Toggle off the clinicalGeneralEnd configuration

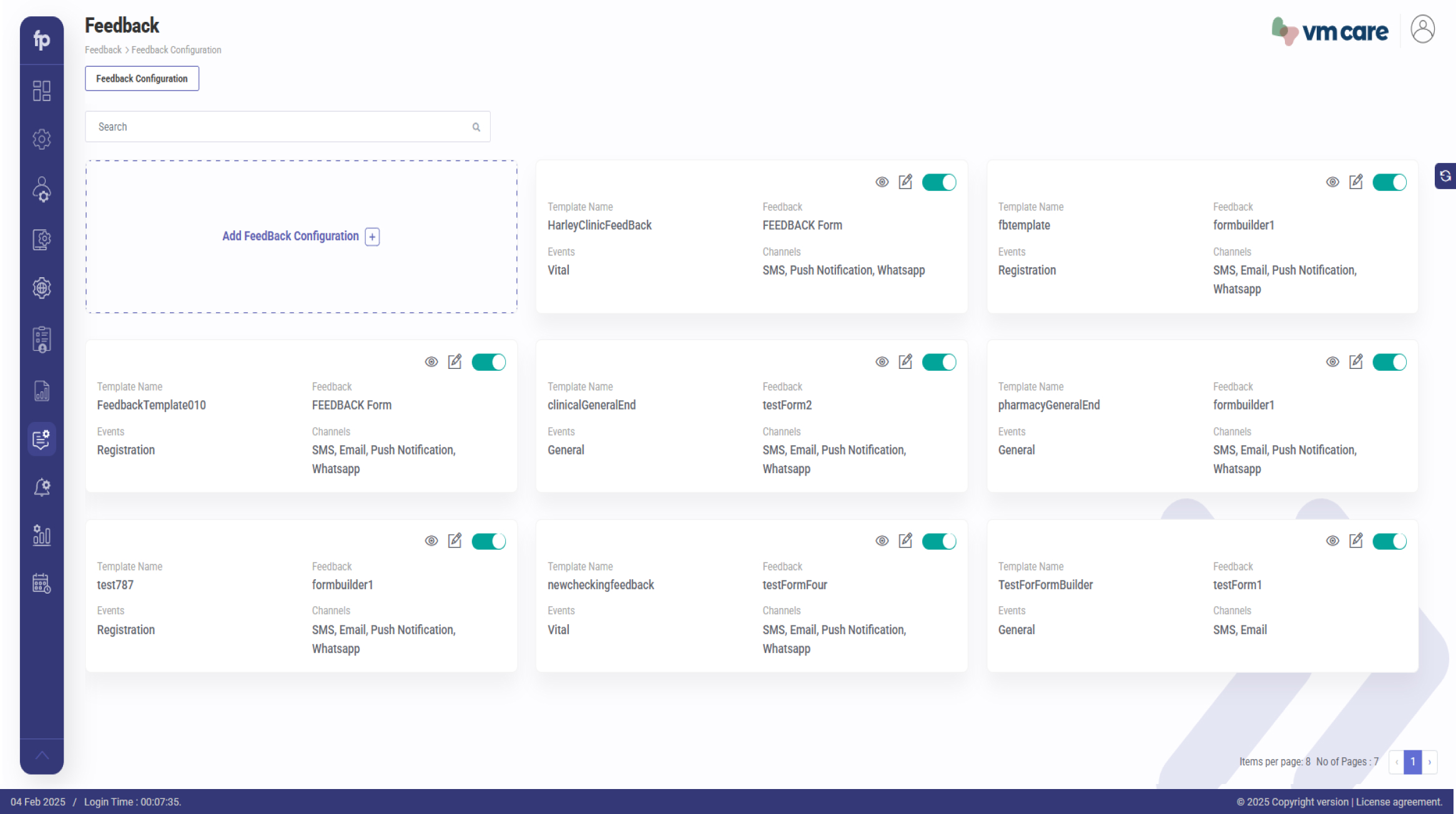point(938,362)
